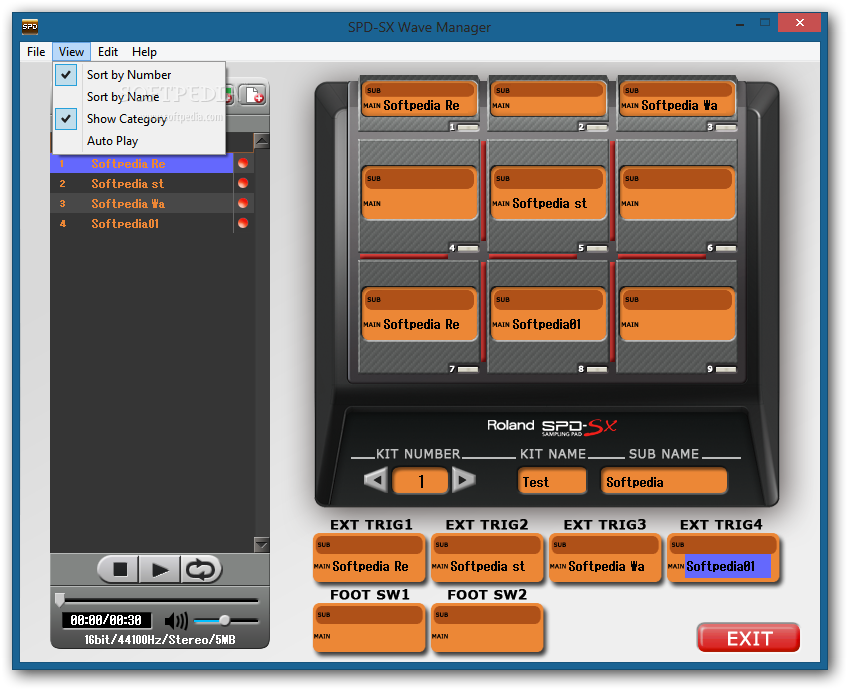Click red dot beside Softpedia st
This screenshot has width=848, height=690.
(243, 183)
